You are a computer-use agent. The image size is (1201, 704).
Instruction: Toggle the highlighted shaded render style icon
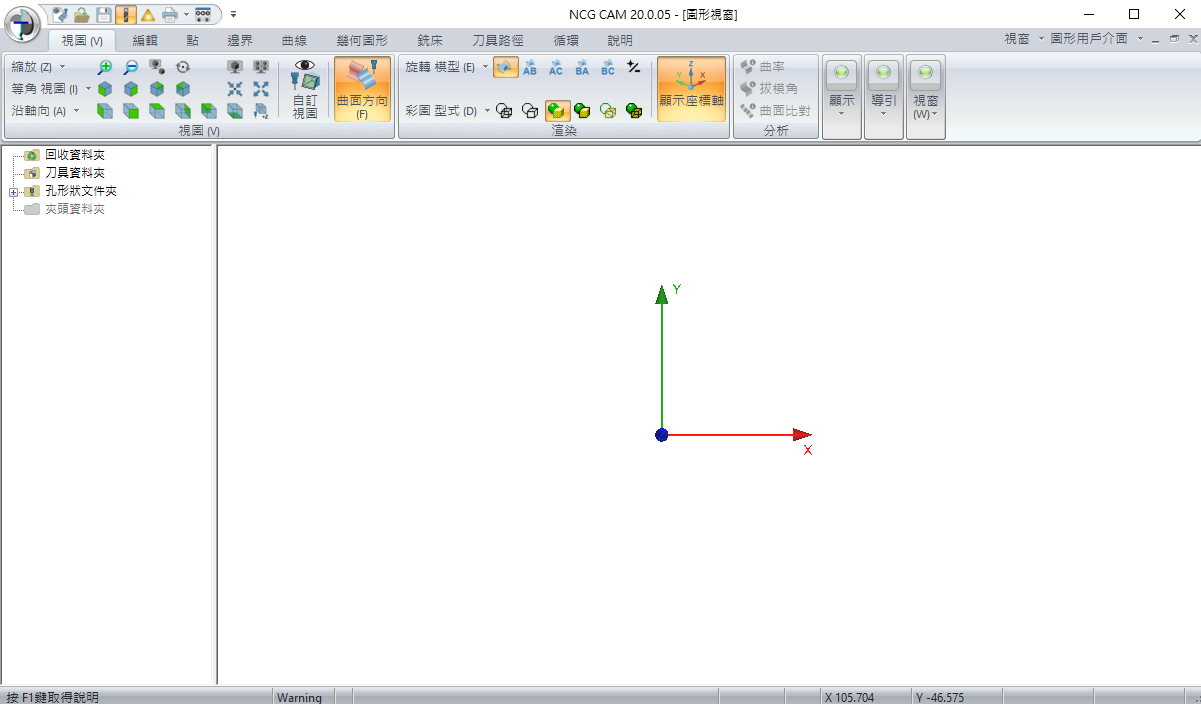556,111
